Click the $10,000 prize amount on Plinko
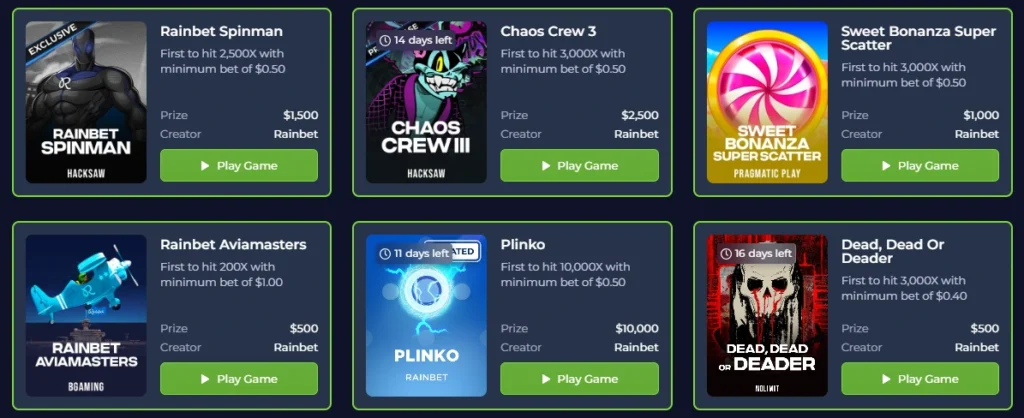The height and width of the screenshot is (418, 1024). 637,329
